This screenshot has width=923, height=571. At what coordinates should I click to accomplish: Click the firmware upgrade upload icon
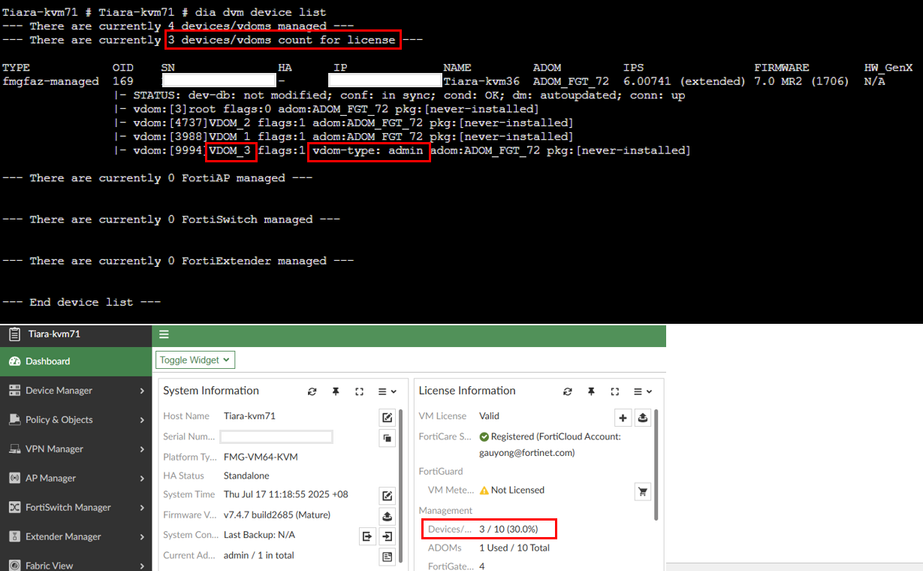(x=387, y=516)
